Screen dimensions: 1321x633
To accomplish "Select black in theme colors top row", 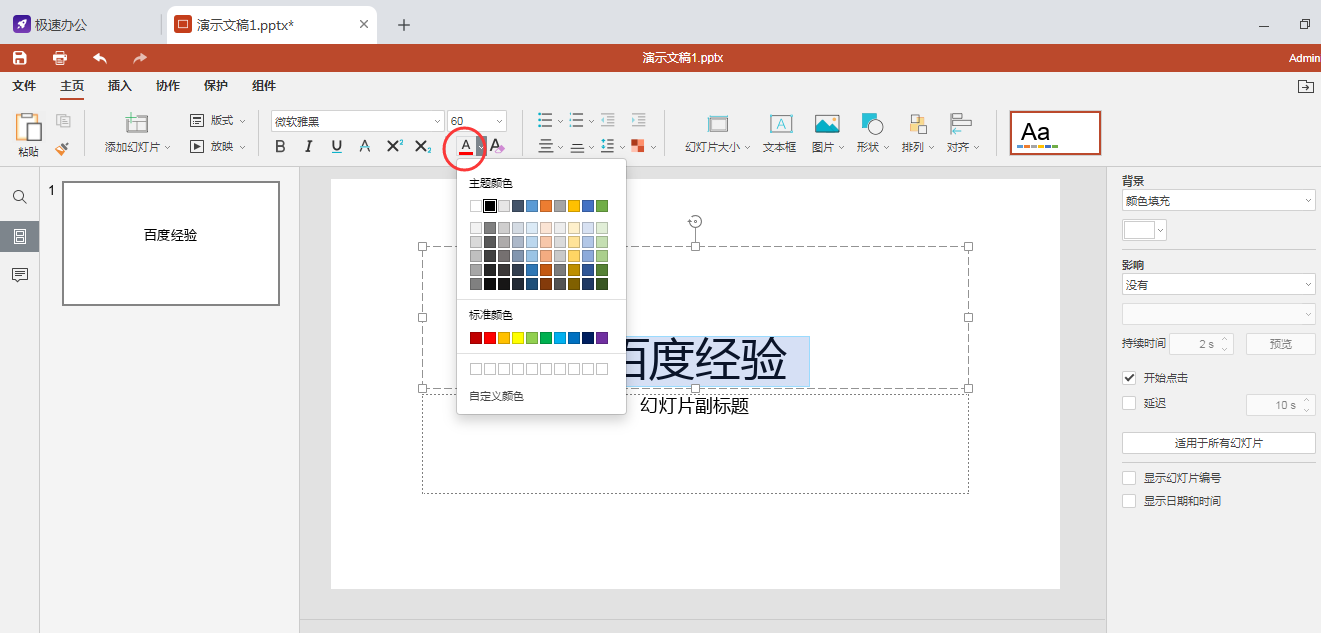I will click(490, 206).
